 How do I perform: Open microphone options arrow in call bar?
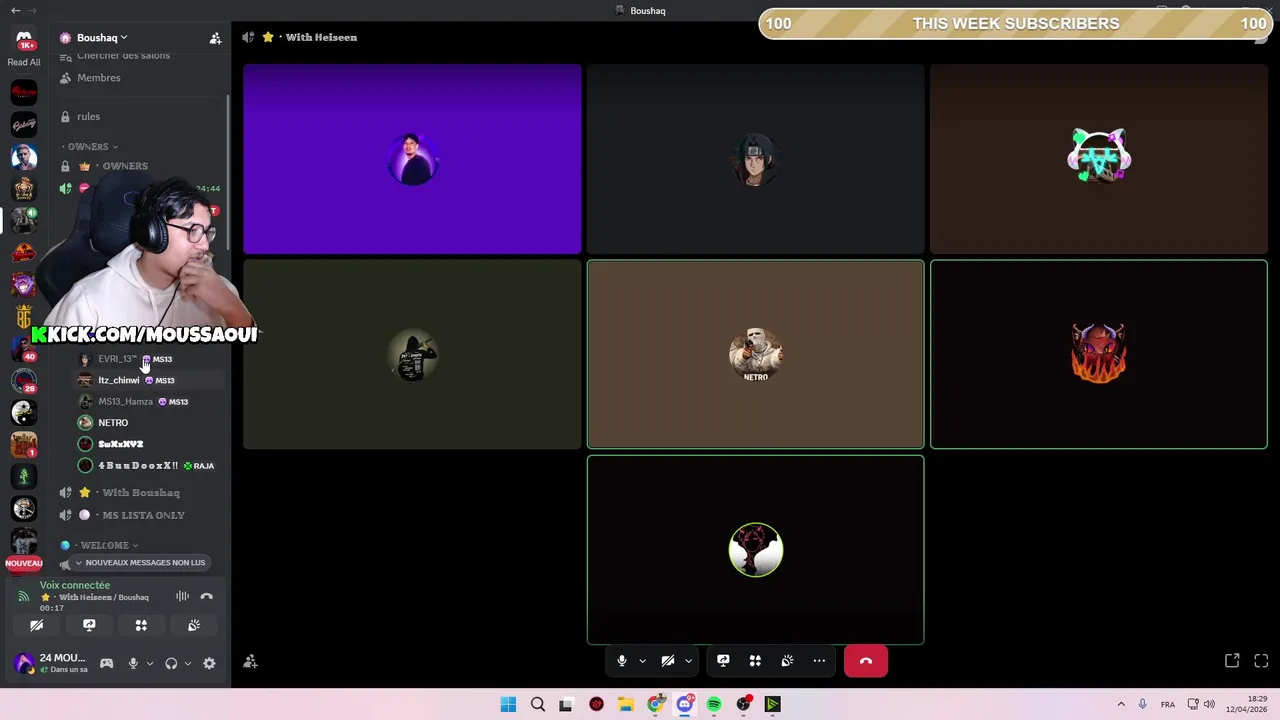pos(642,661)
